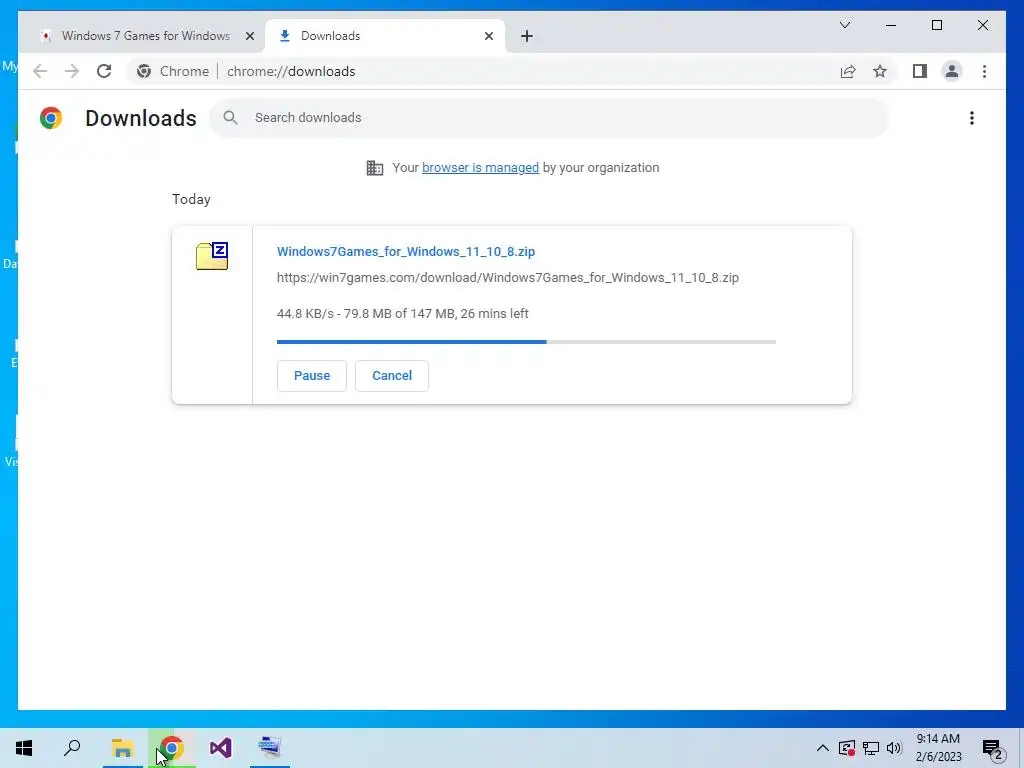Image resolution: width=1024 pixels, height=768 pixels.
Task: Click the Chrome site info chip
Action: click(x=173, y=71)
